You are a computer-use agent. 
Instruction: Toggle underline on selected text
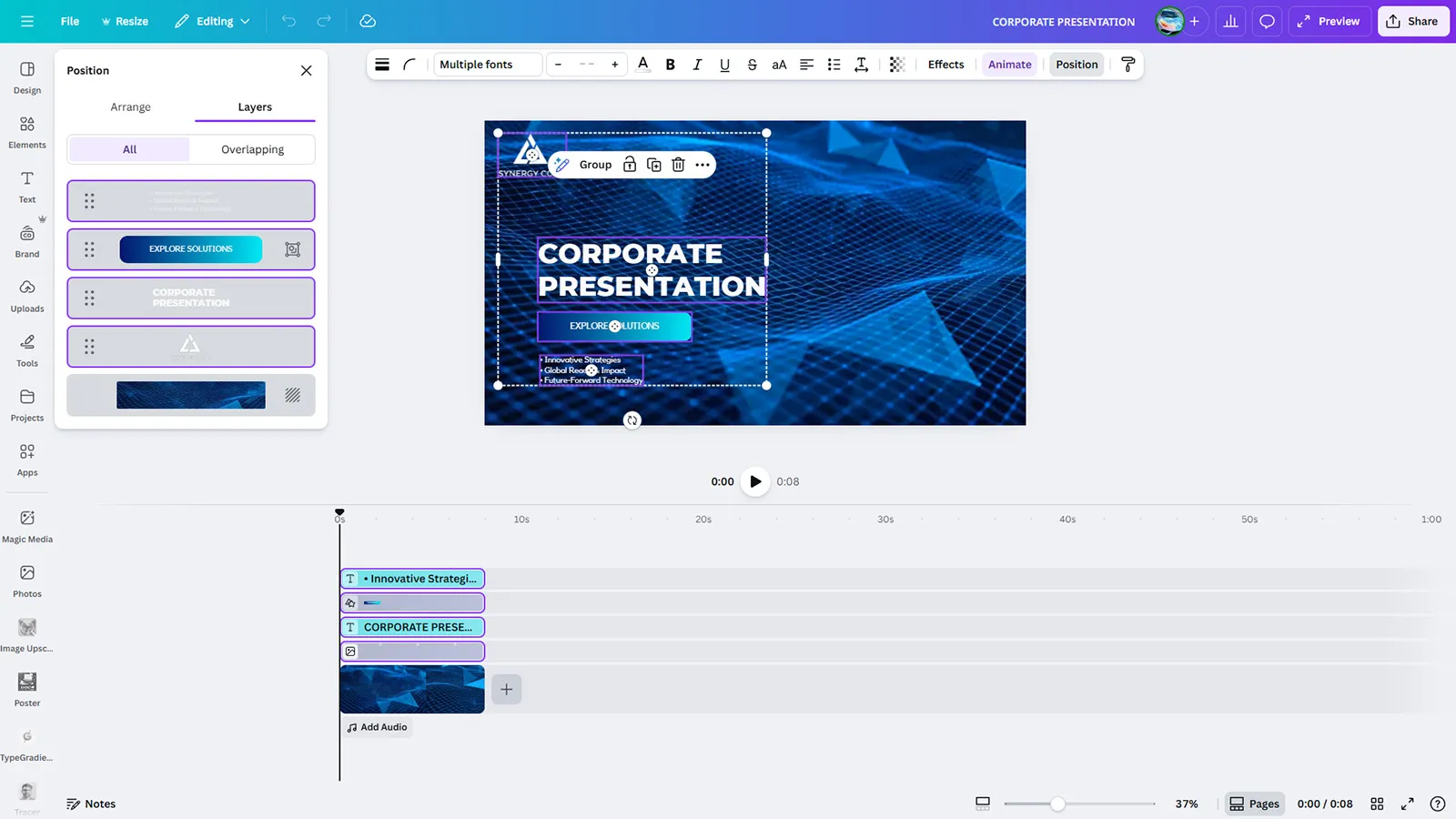click(724, 65)
